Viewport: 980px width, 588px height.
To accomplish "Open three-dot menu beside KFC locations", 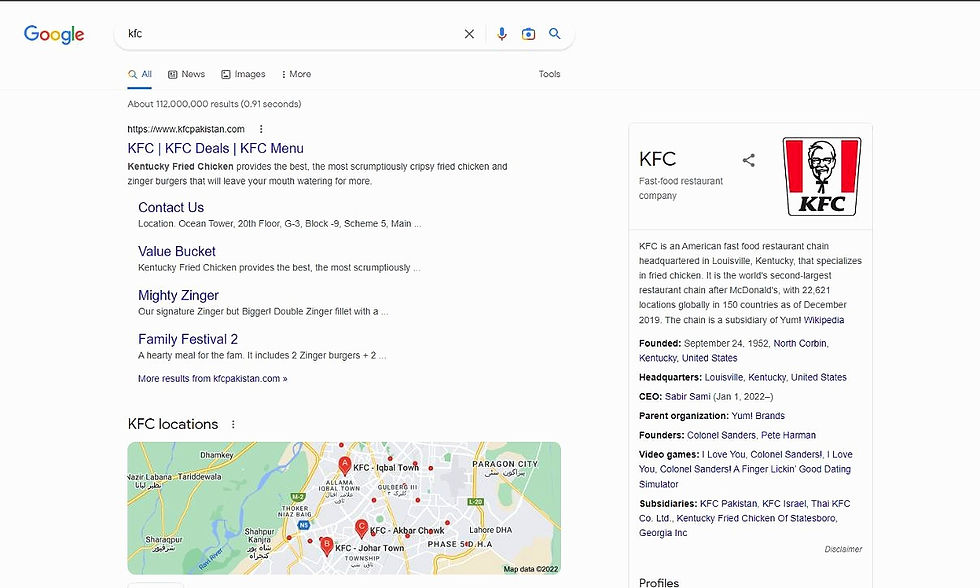I will point(233,424).
